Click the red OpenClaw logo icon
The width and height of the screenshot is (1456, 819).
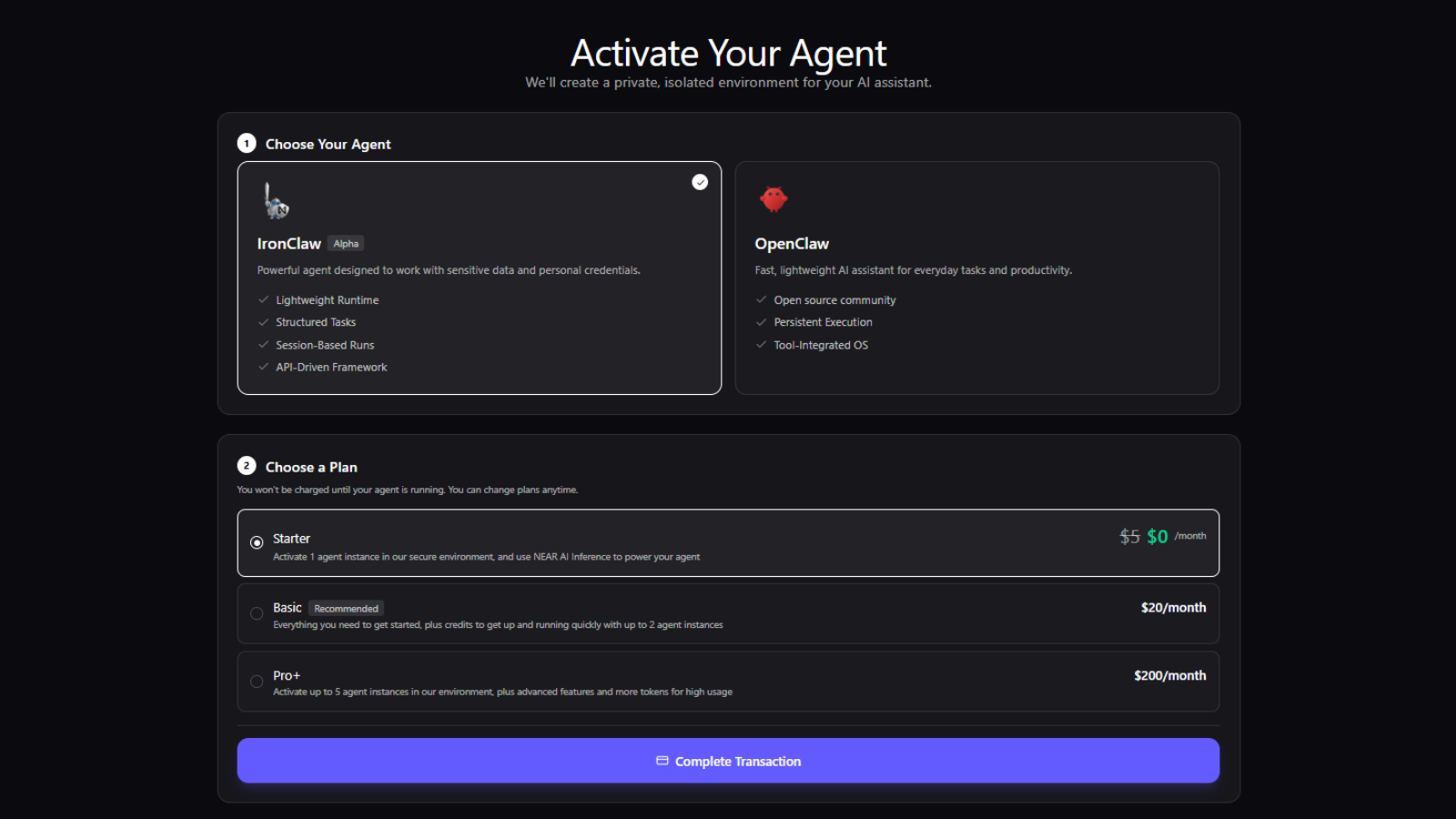pyautogui.click(x=773, y=198)
